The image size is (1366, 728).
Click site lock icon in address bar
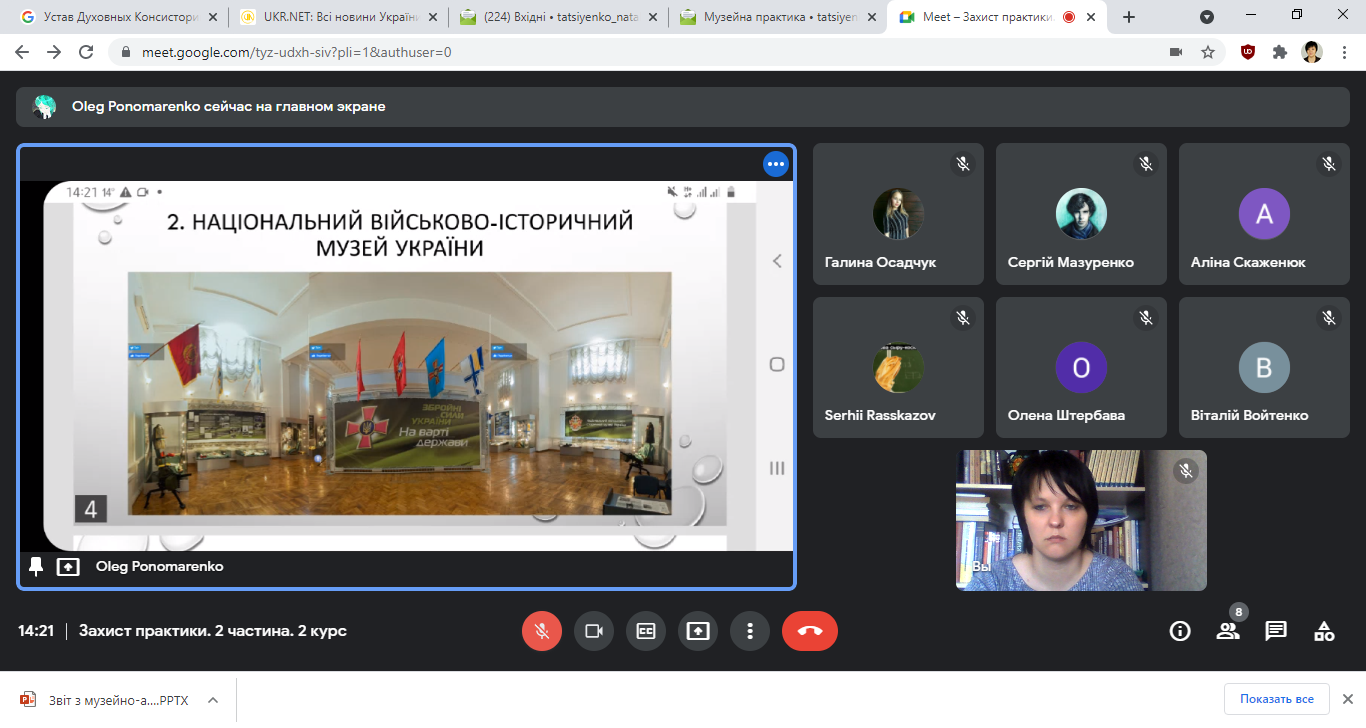[125, 52]
